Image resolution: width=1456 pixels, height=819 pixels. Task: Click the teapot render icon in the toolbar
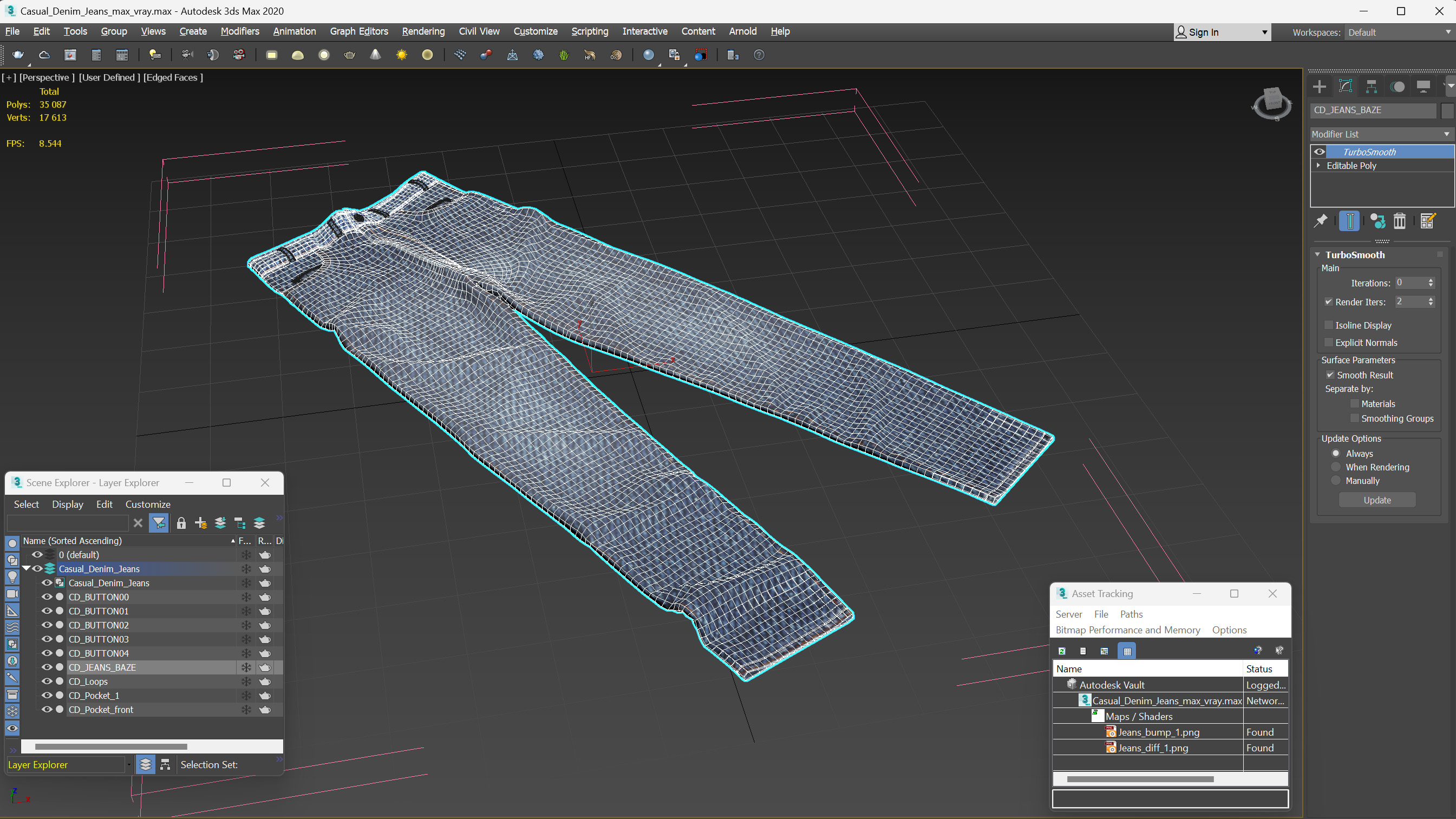(18, 55)
